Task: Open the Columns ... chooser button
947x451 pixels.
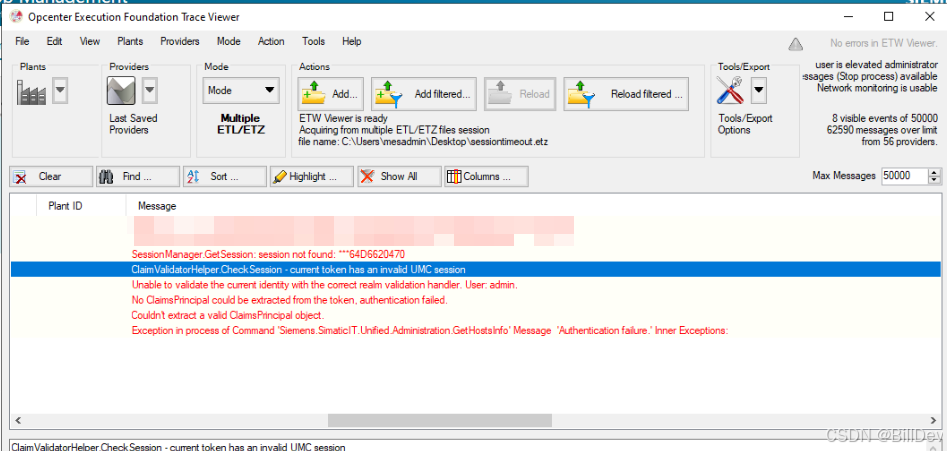Action: (x=486, y=176)
